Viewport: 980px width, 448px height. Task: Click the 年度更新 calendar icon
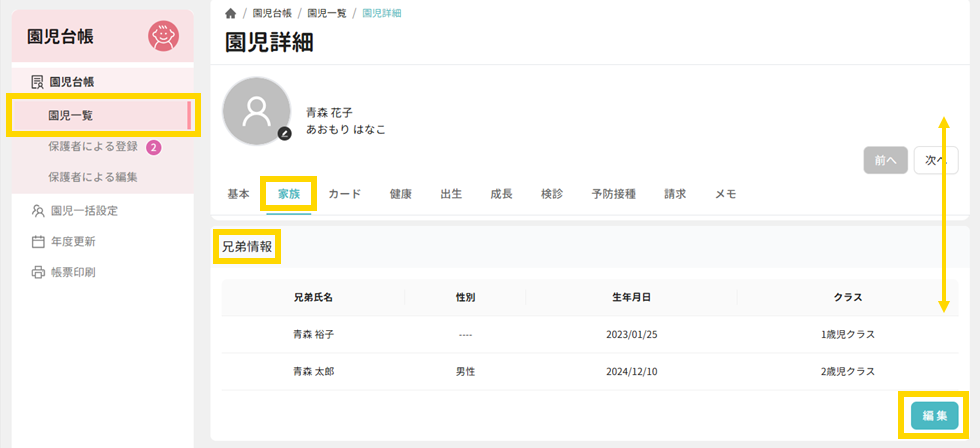click(x=38, y=242)
